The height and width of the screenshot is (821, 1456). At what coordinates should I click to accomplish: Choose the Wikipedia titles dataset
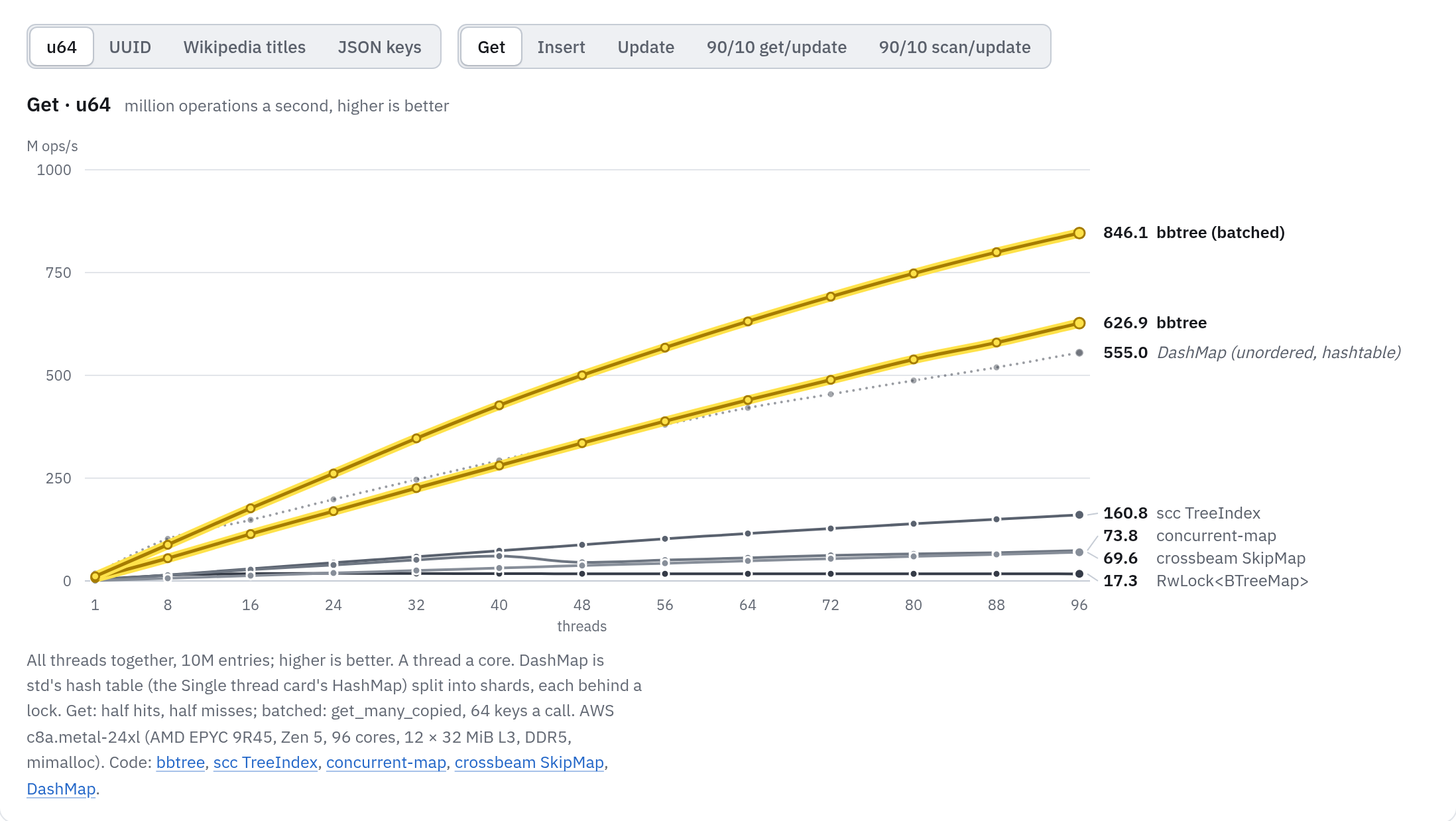click(245, 47)
